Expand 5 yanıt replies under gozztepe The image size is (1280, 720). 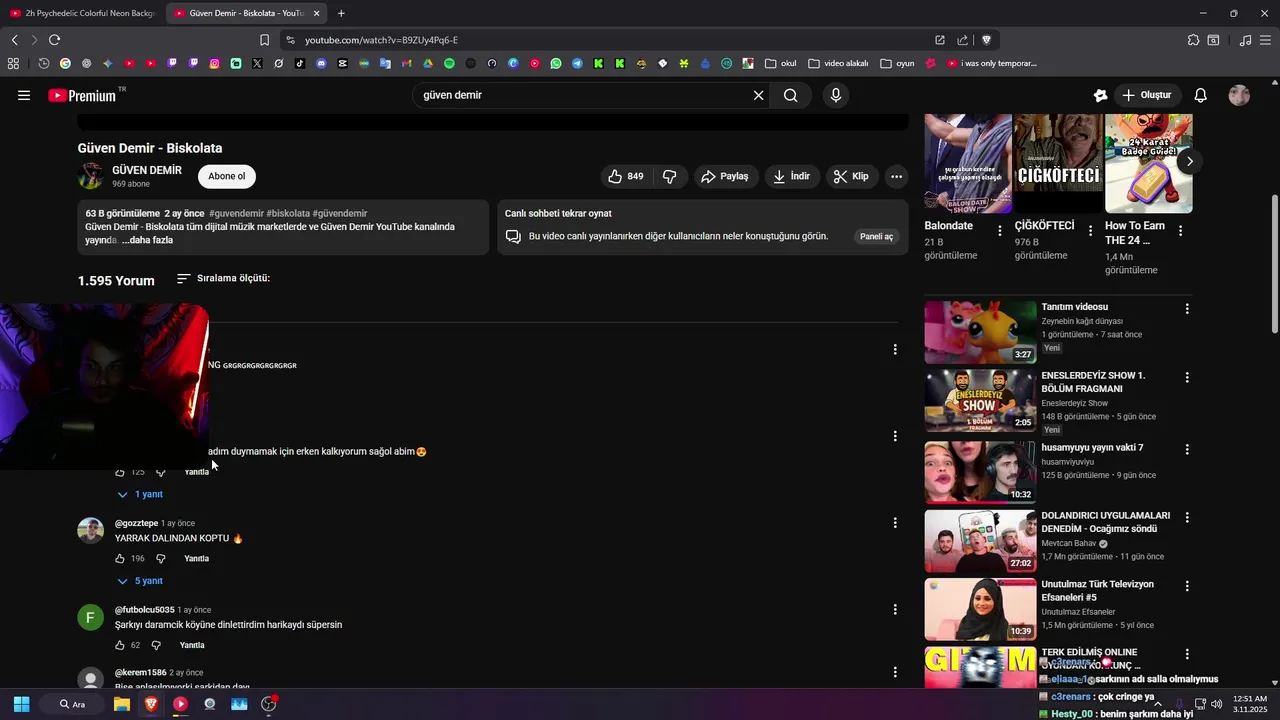tap(140, 581)
